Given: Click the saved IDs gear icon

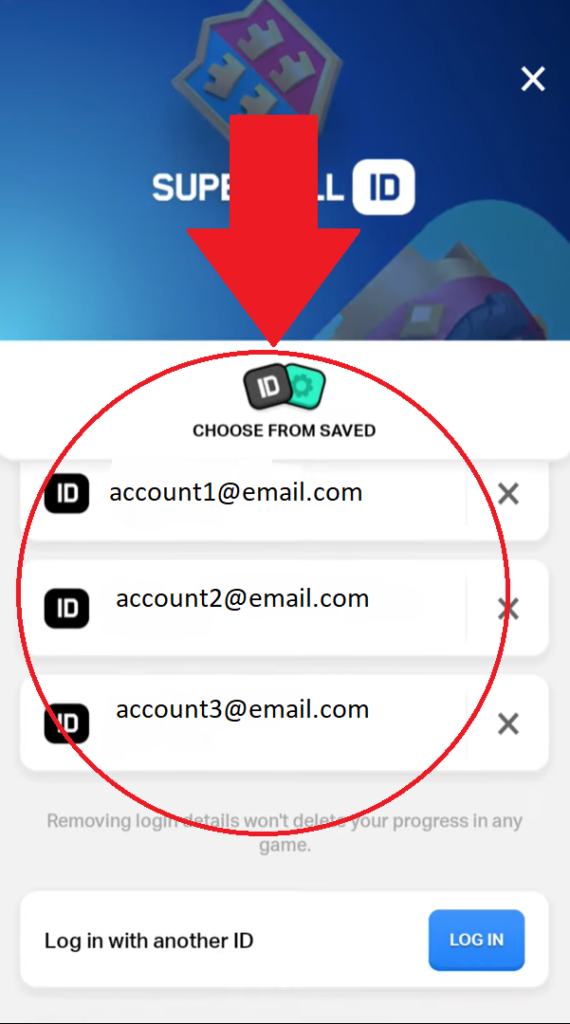Looking at the screenshot, I should click(304, 387).
